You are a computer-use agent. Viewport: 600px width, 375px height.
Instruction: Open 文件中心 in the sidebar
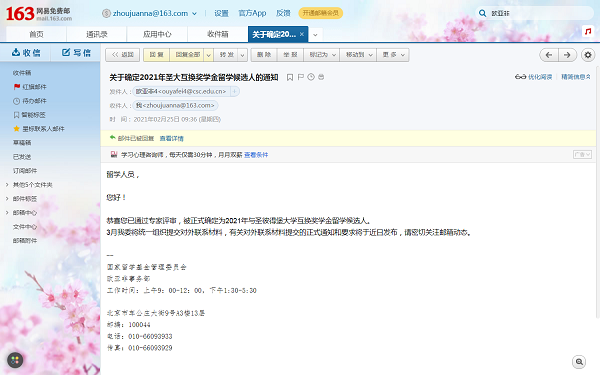point(25,227)
